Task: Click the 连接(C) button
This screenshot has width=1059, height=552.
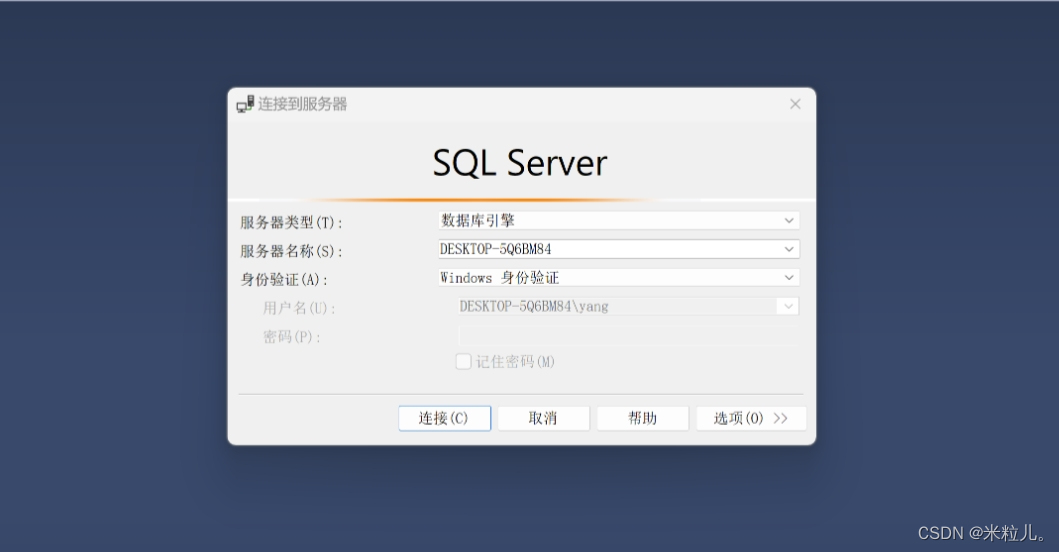Action: 444,418
